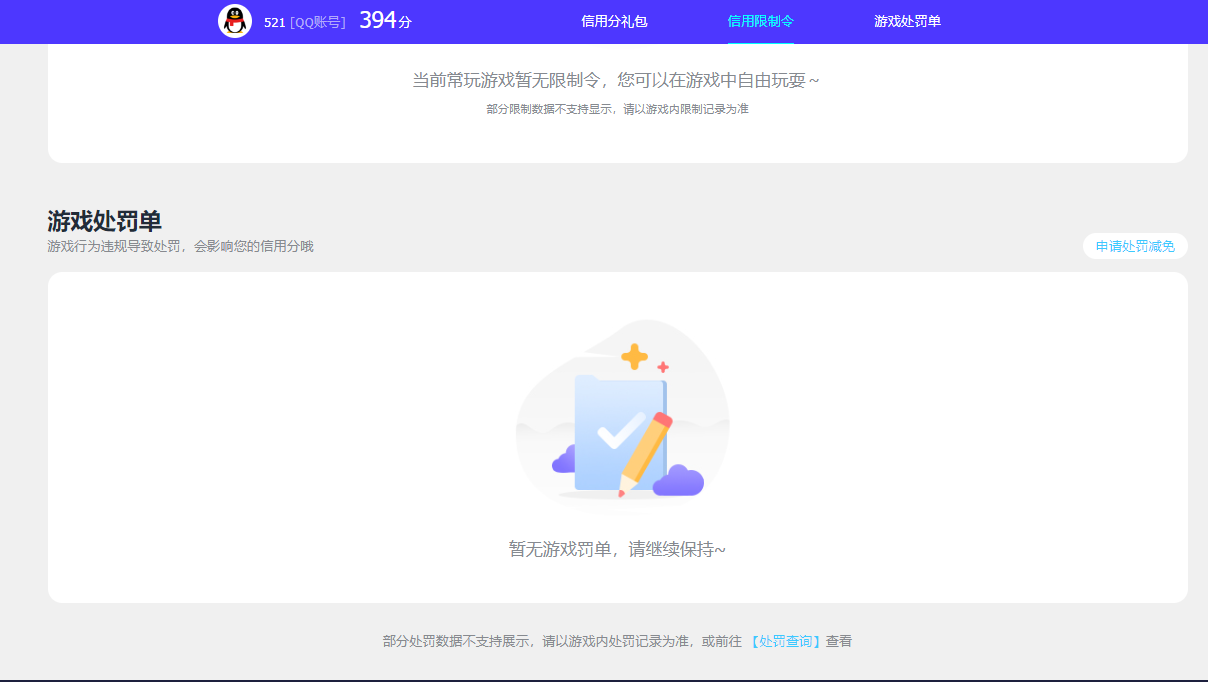Open the 处罚查询 link in the footer

[784, 641]
